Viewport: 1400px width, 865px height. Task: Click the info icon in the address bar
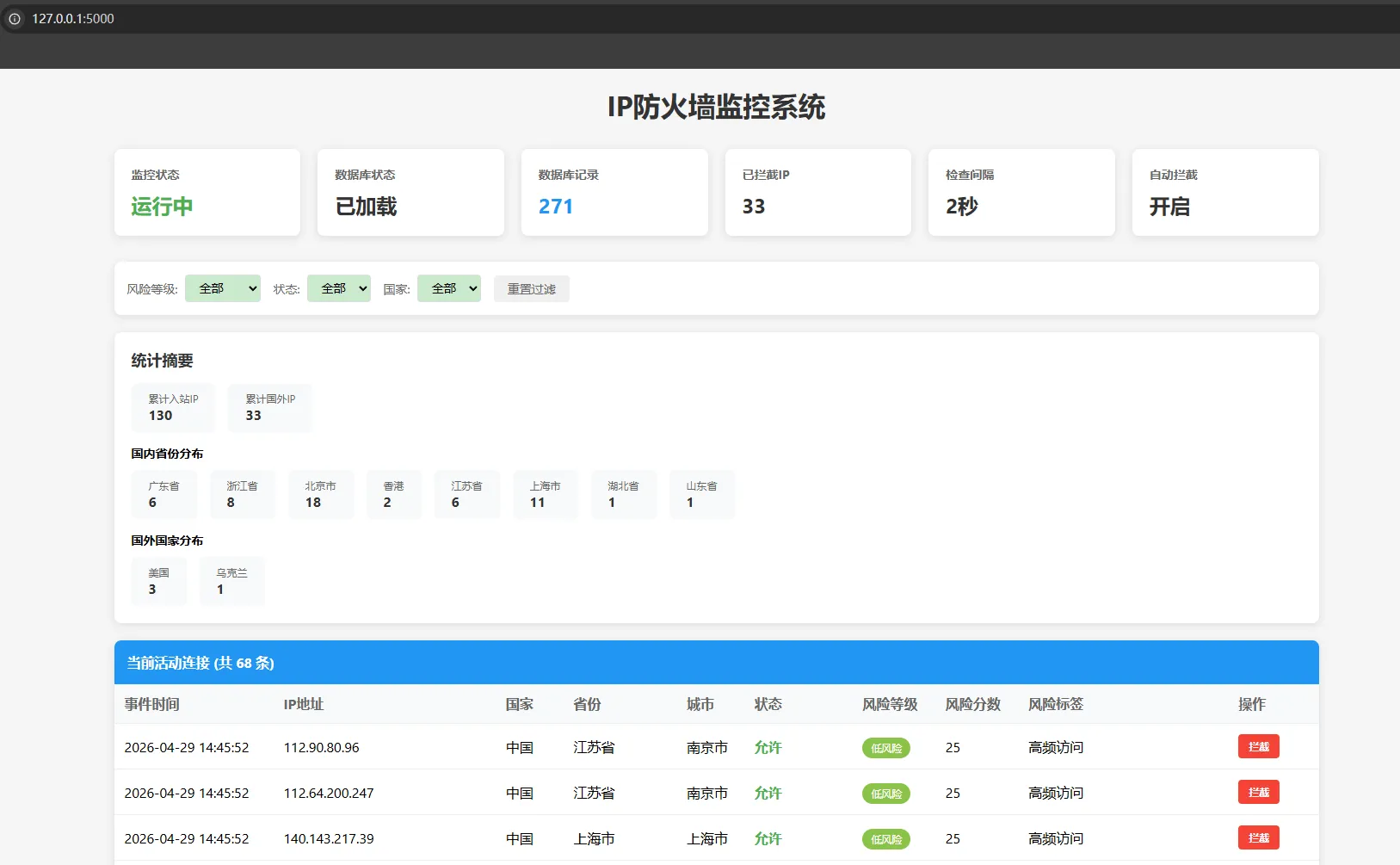coord(14,18)
